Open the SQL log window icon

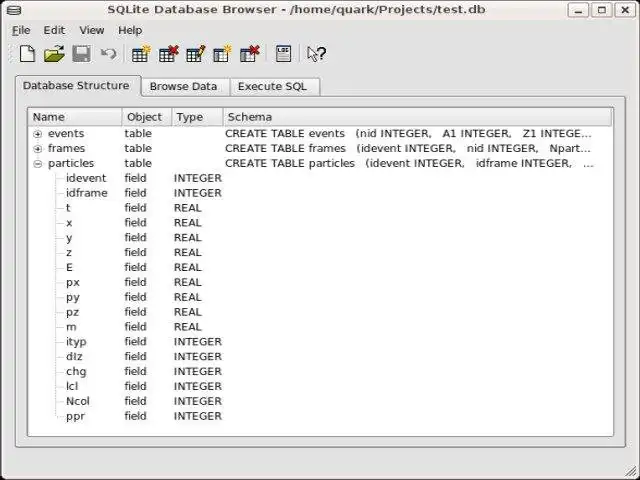click(283, 54)
